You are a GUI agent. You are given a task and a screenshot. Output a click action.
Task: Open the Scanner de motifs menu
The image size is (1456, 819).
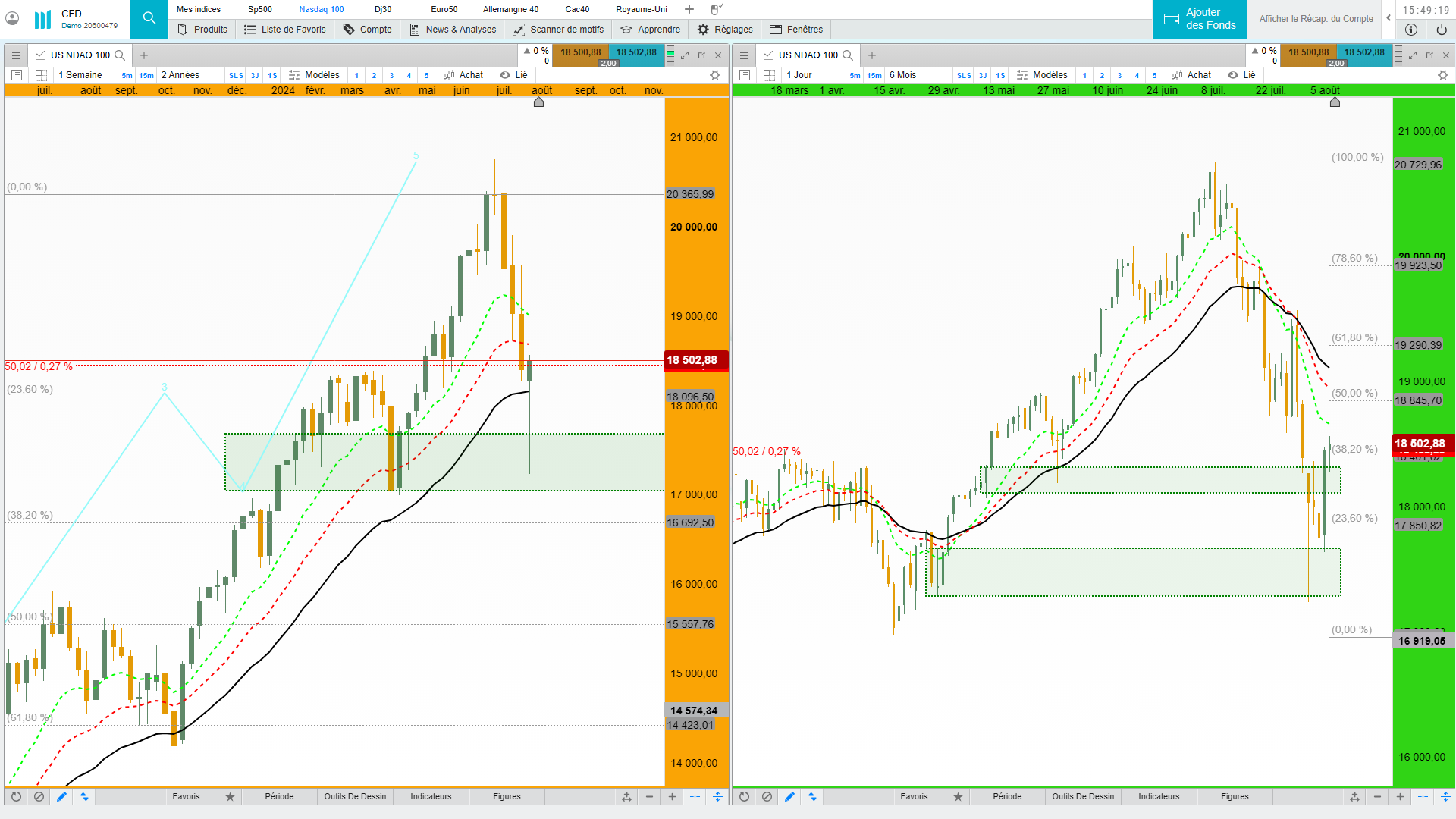click(558, 30)
